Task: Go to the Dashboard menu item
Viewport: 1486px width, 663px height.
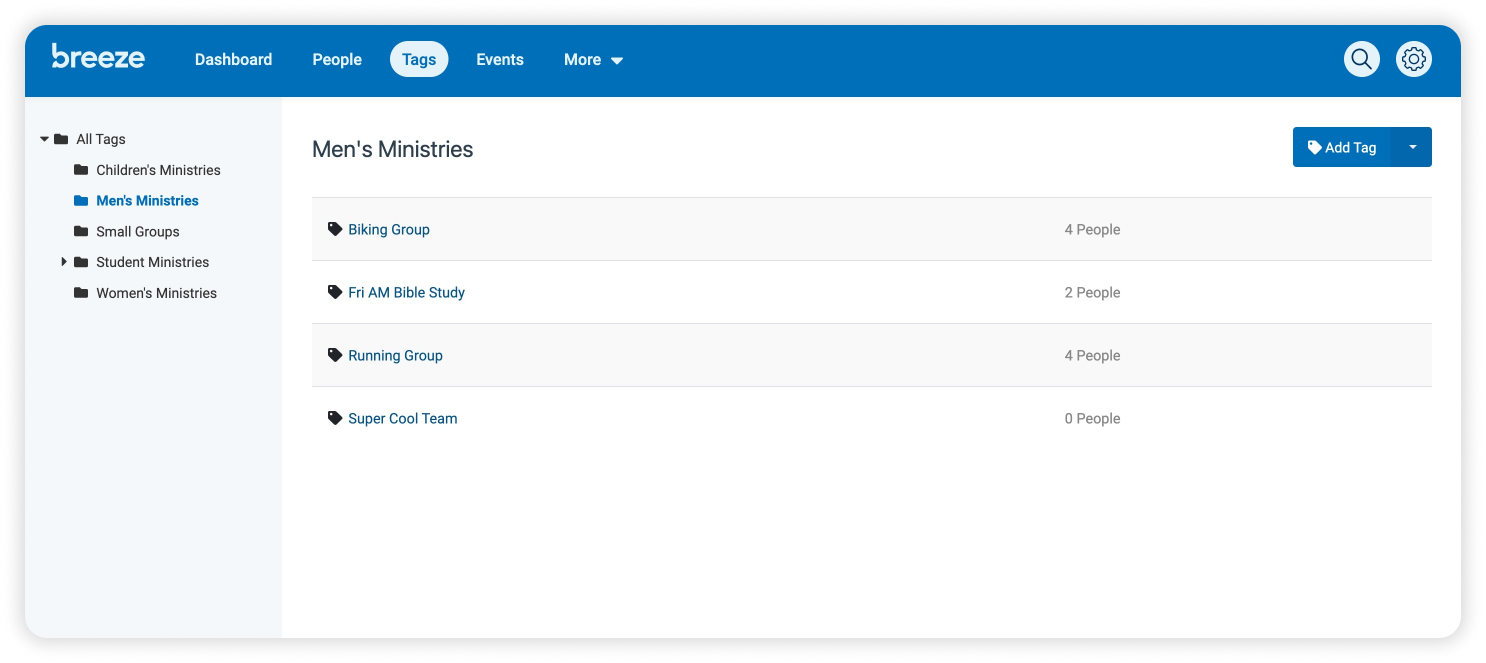Action: tap(233, 59)
